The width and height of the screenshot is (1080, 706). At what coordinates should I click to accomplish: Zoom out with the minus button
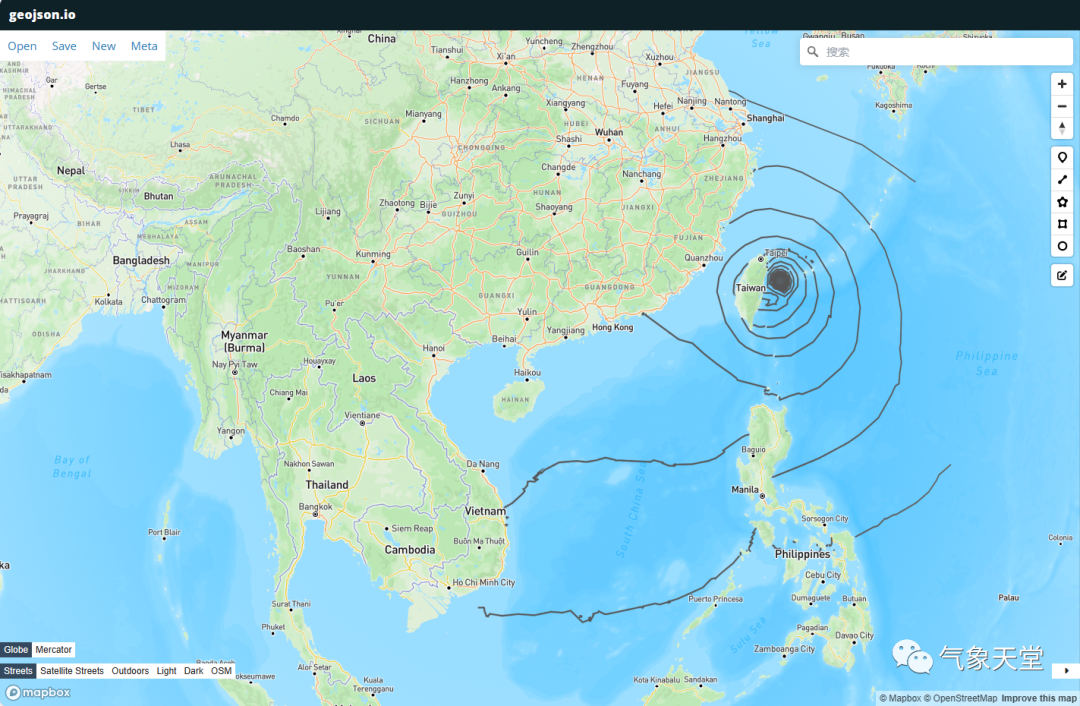(1061, 106)
